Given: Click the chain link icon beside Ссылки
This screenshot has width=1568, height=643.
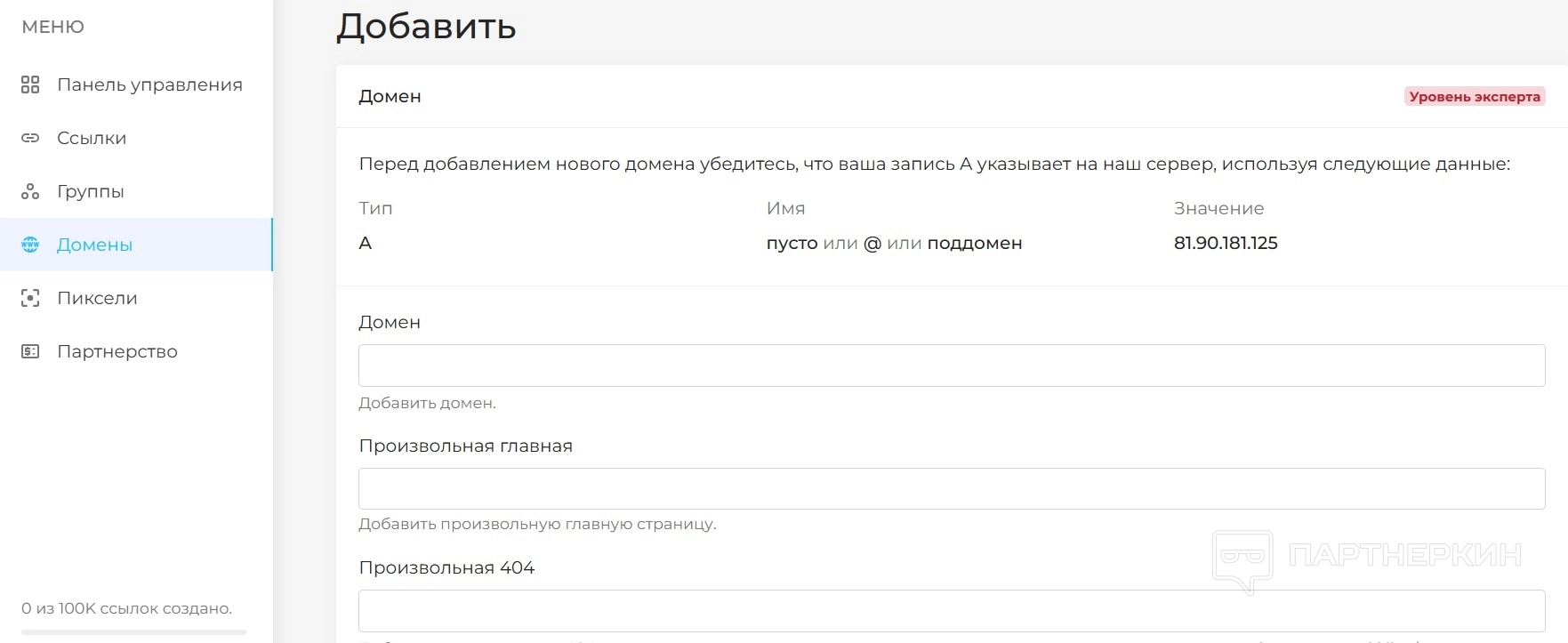Looking at the screenshot, I should (30, 138).
